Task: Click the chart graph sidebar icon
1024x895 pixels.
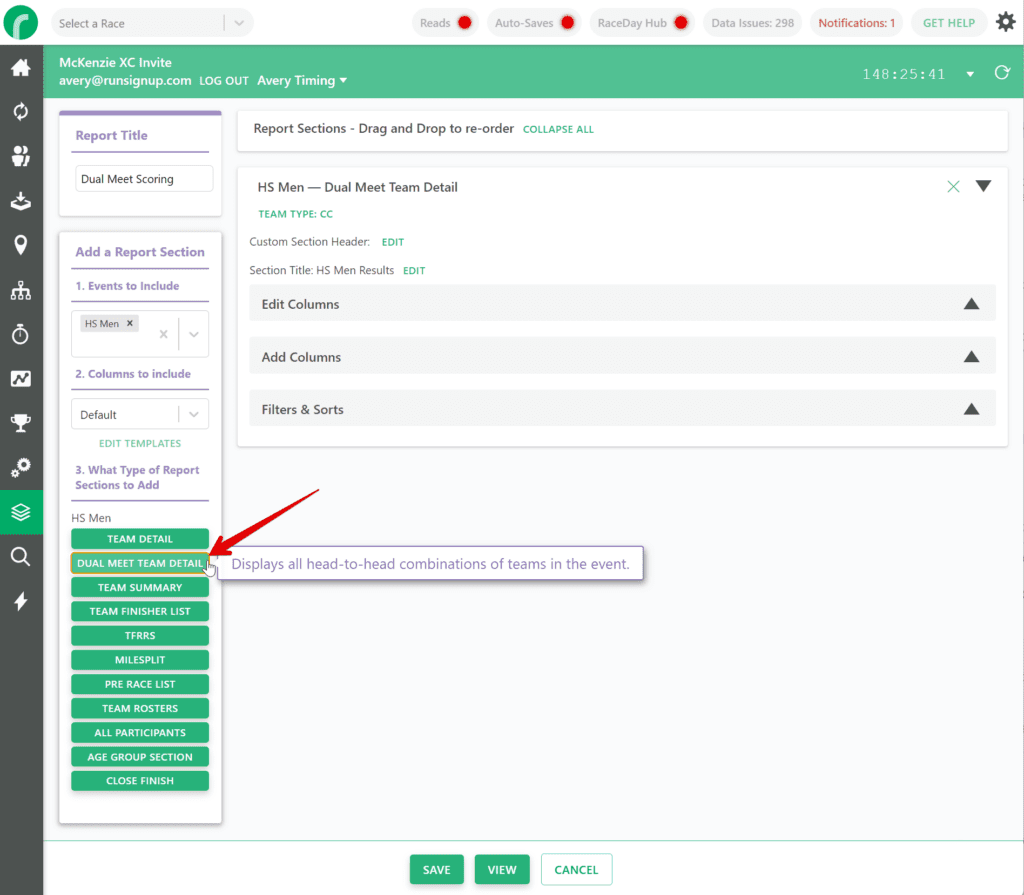Action: [21, 378]
